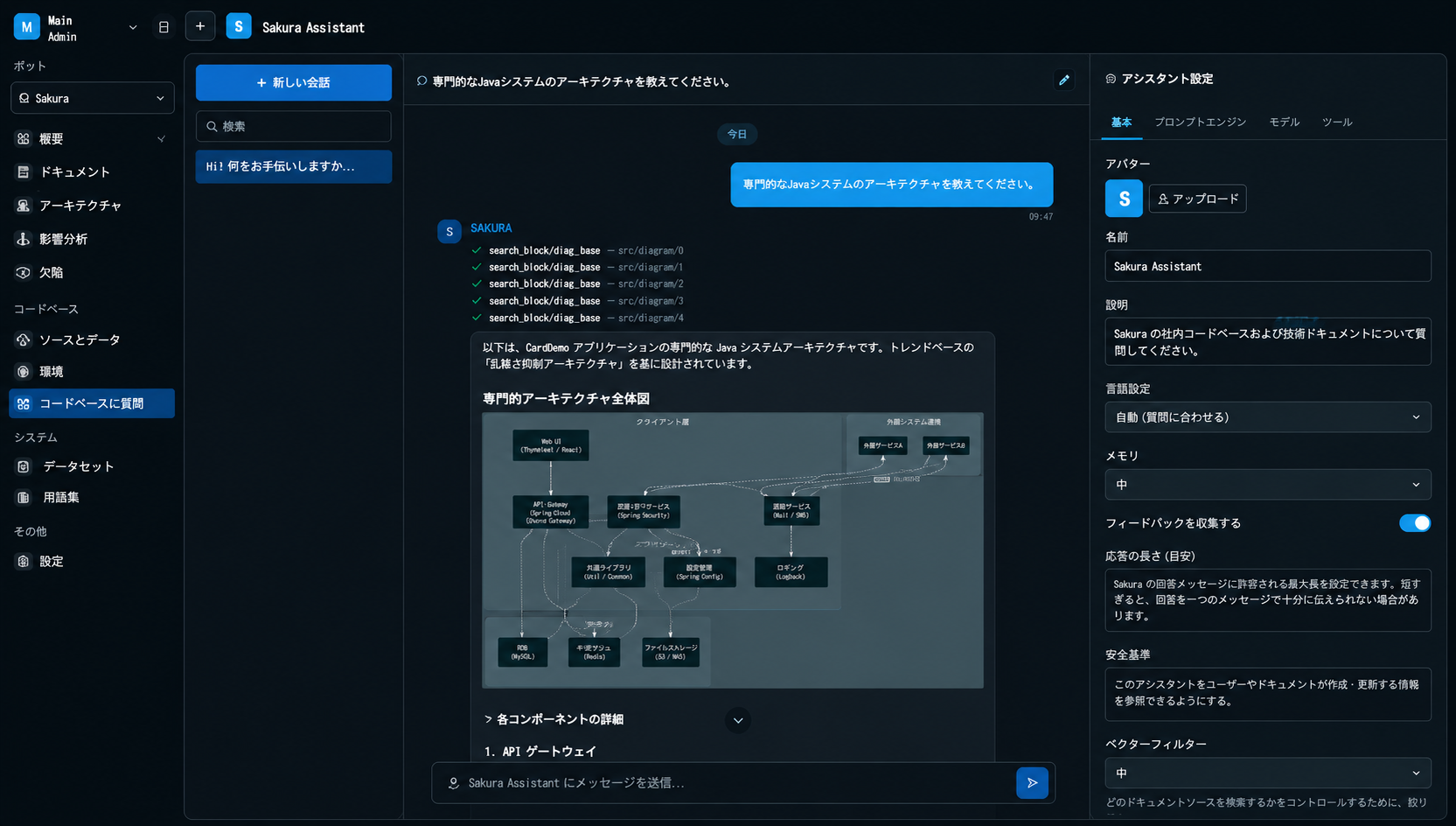Click the 応答の長さ text area
This screenshot has height=826, width=1456.
1268,599
